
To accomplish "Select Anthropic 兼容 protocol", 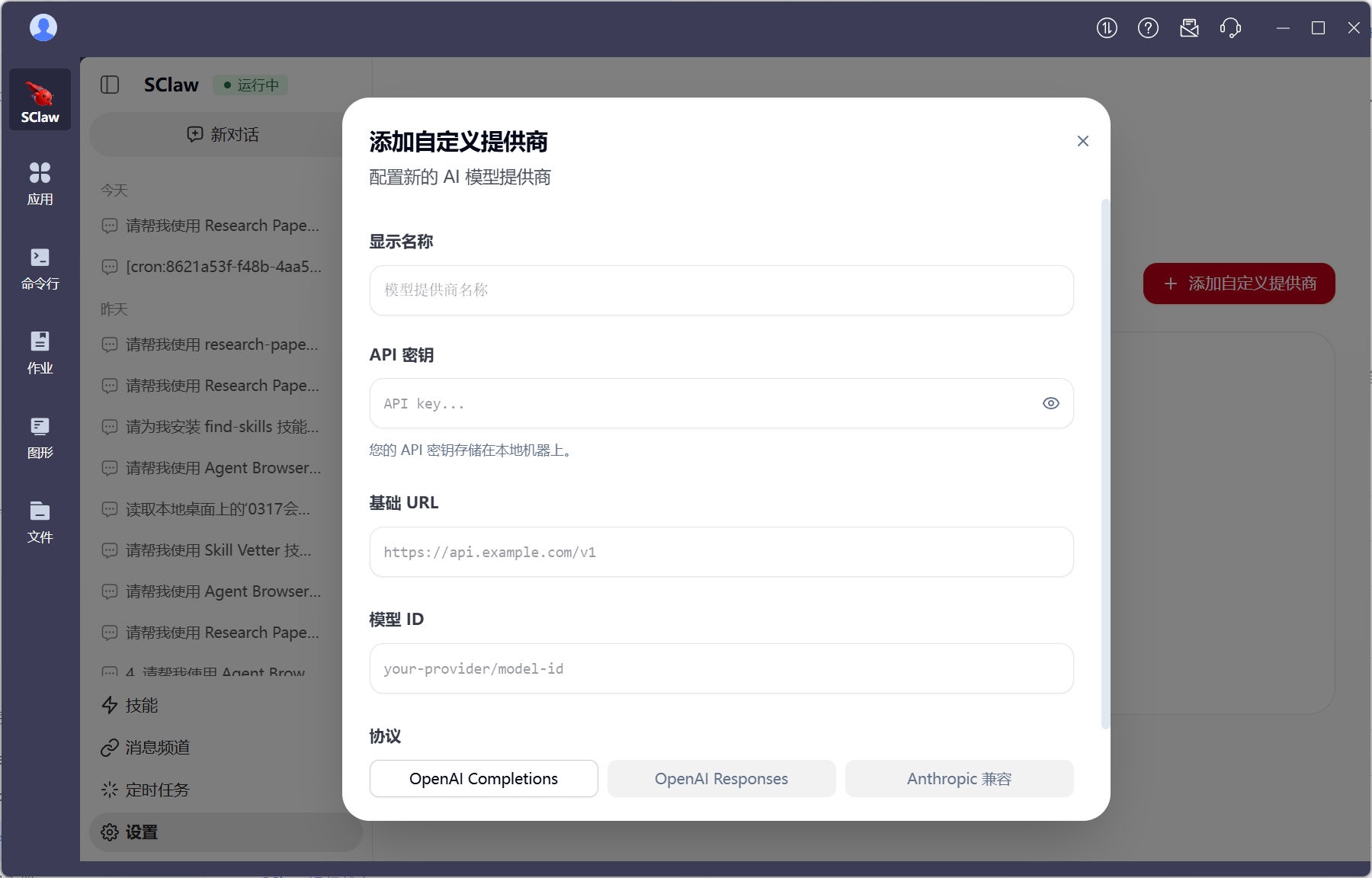I will (959, 778).
